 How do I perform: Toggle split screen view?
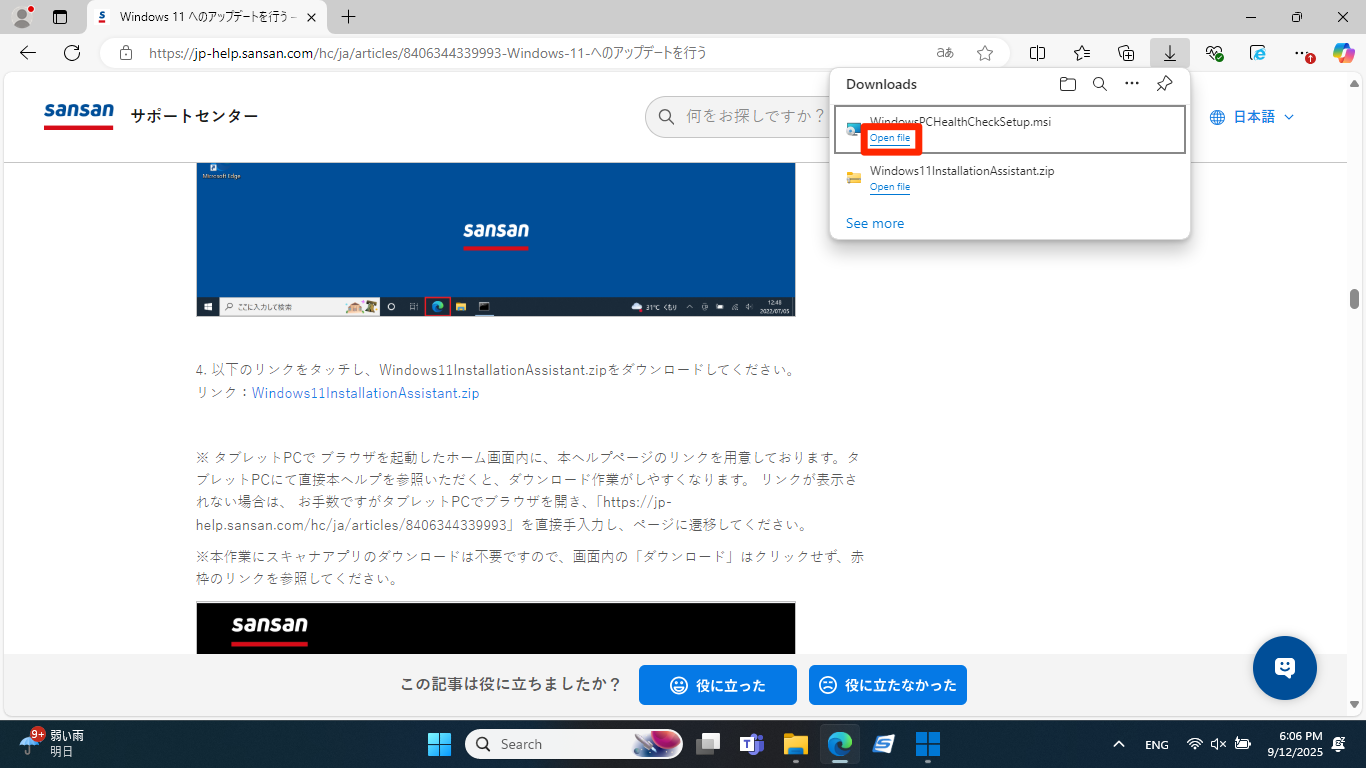(x=1038, y=53)
